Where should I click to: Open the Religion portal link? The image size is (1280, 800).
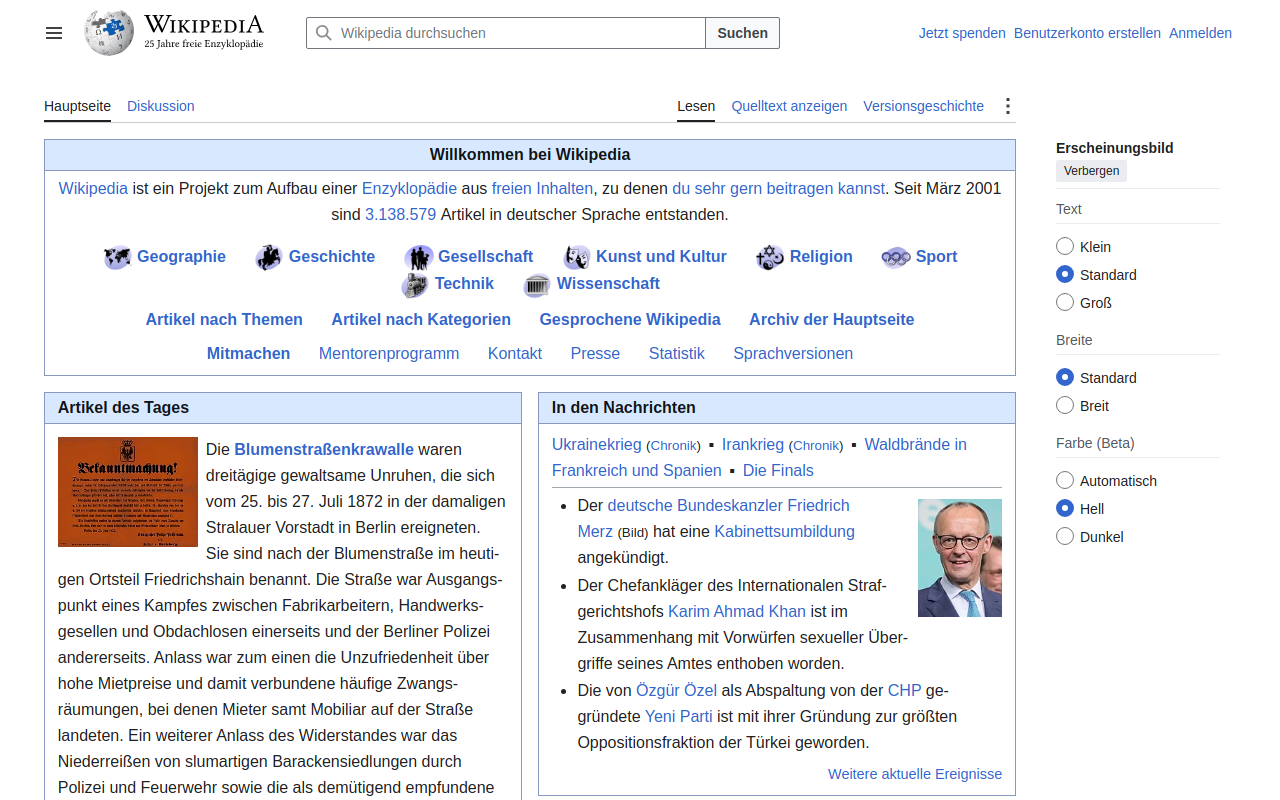click(x=821, y=257)
